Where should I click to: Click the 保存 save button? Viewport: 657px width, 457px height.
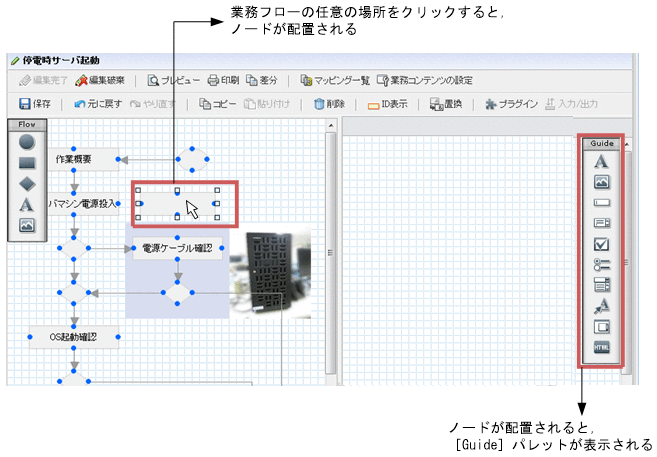click(35, 104)
